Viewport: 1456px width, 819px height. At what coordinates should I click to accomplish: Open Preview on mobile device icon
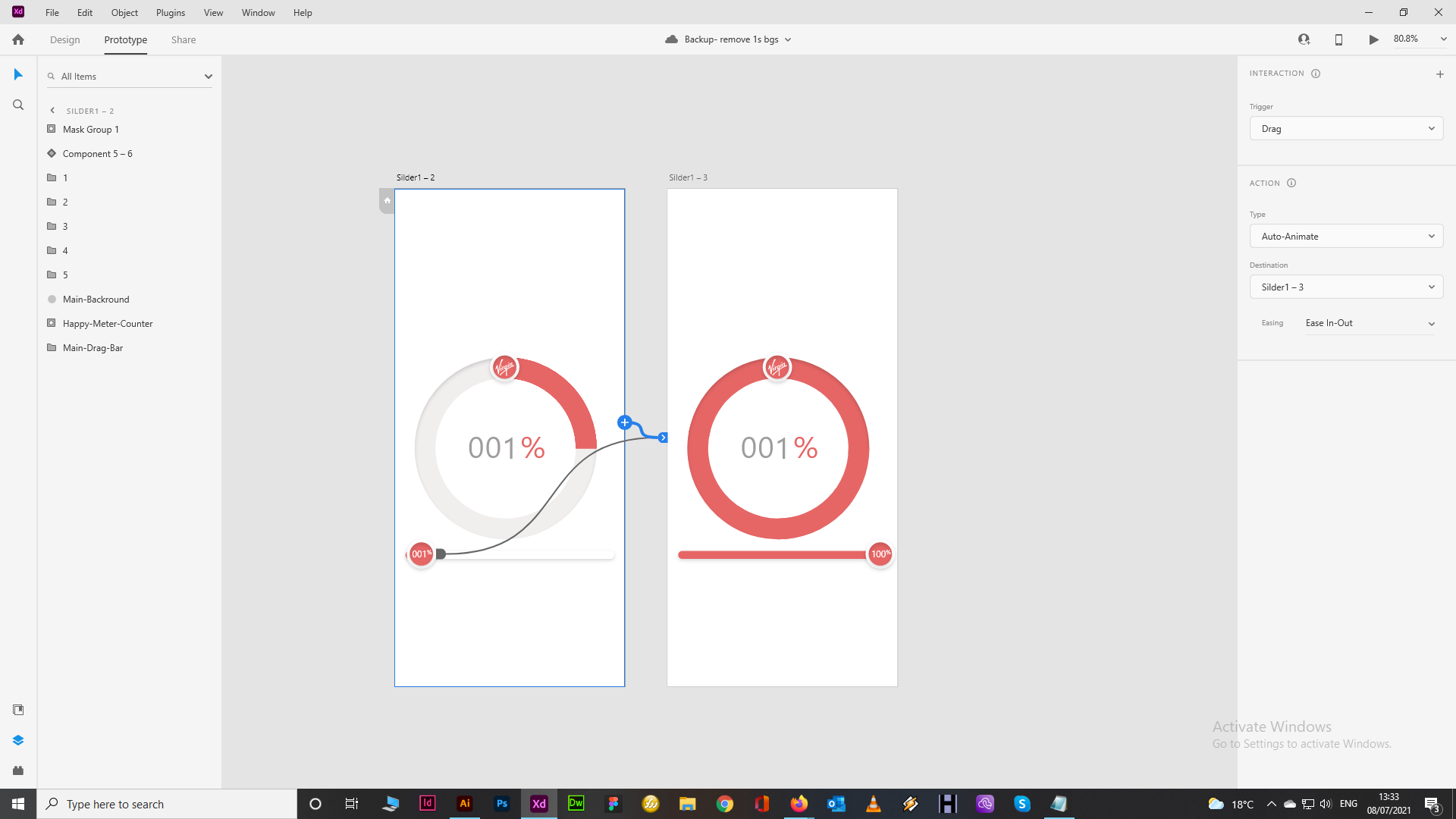(1338, 39)
